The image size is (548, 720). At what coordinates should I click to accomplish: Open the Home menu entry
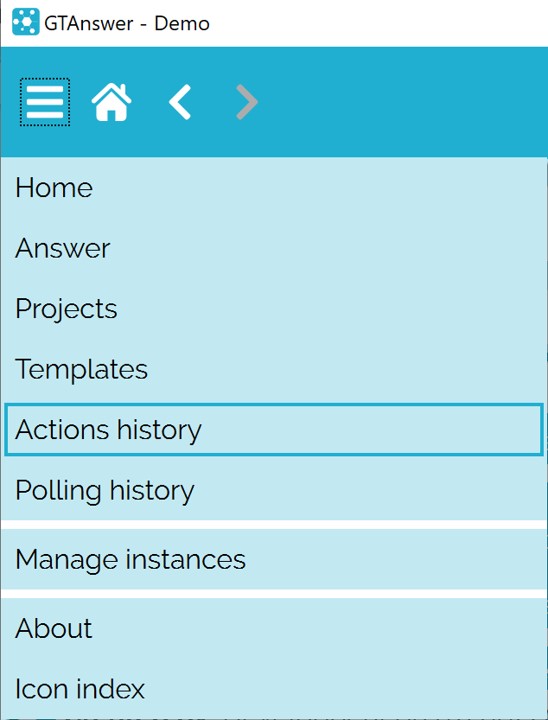coord(274,188)
